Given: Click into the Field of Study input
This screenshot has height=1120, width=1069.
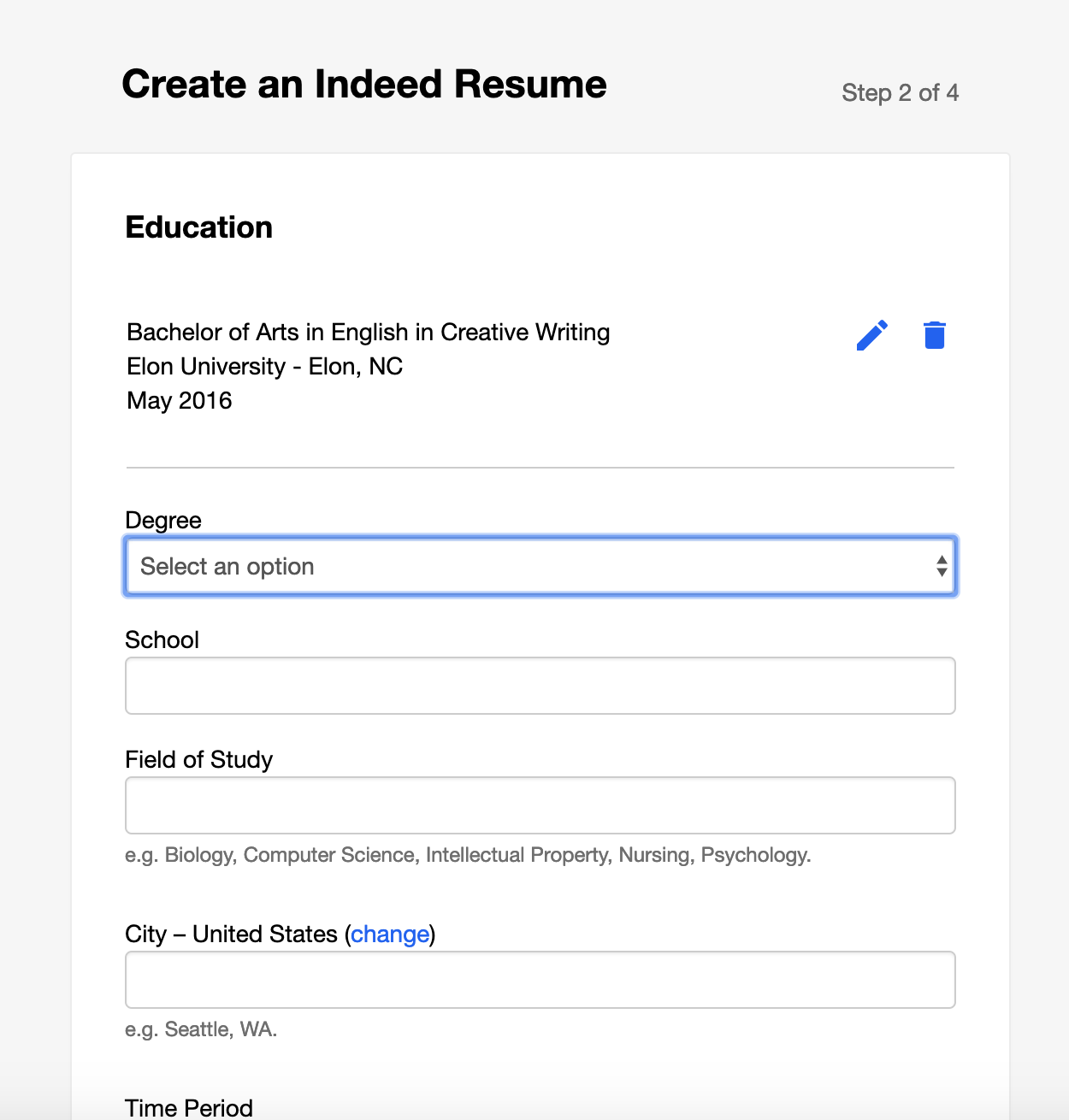Looking at the screenshot, I should [540, 805].
